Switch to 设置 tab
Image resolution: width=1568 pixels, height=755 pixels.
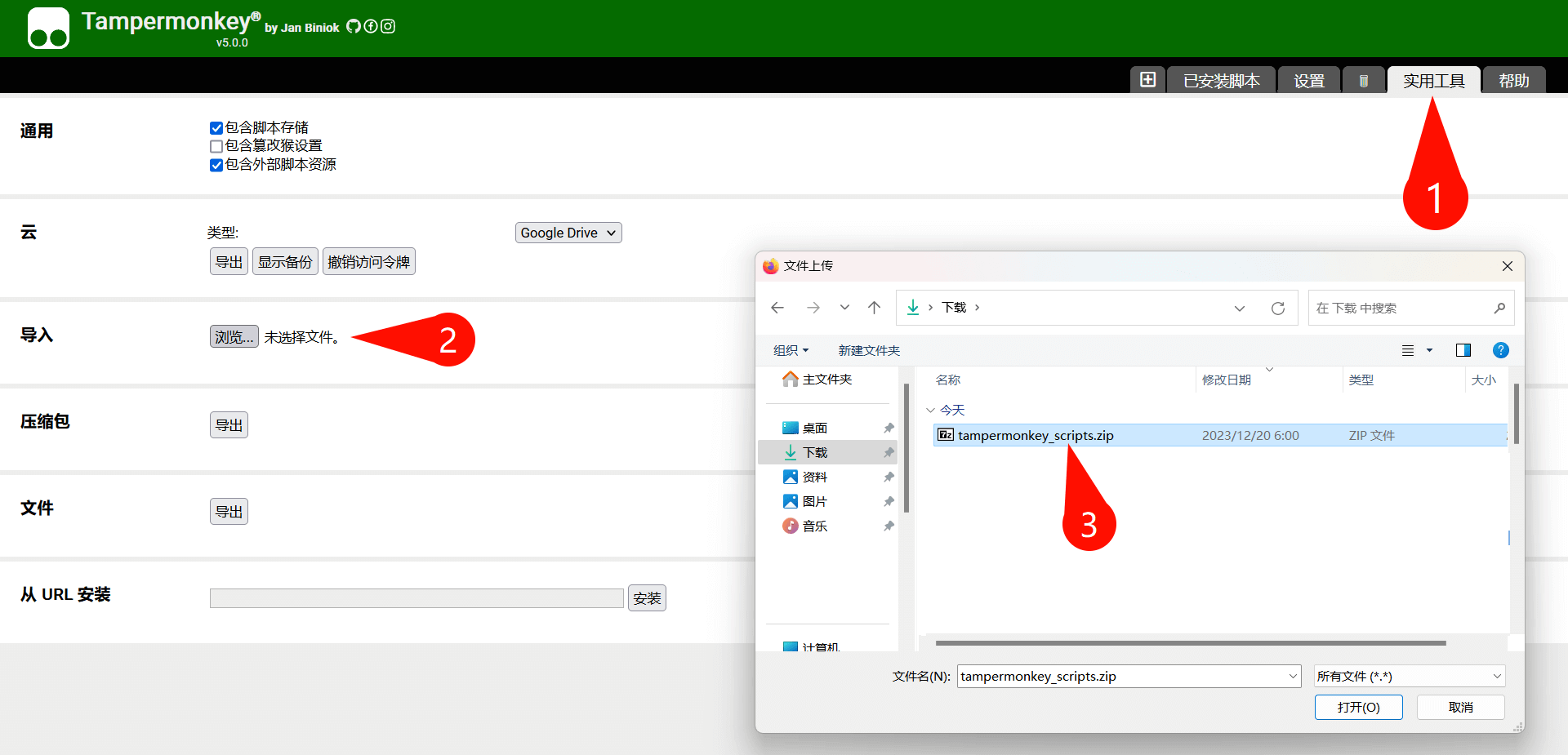[1309, 81]
